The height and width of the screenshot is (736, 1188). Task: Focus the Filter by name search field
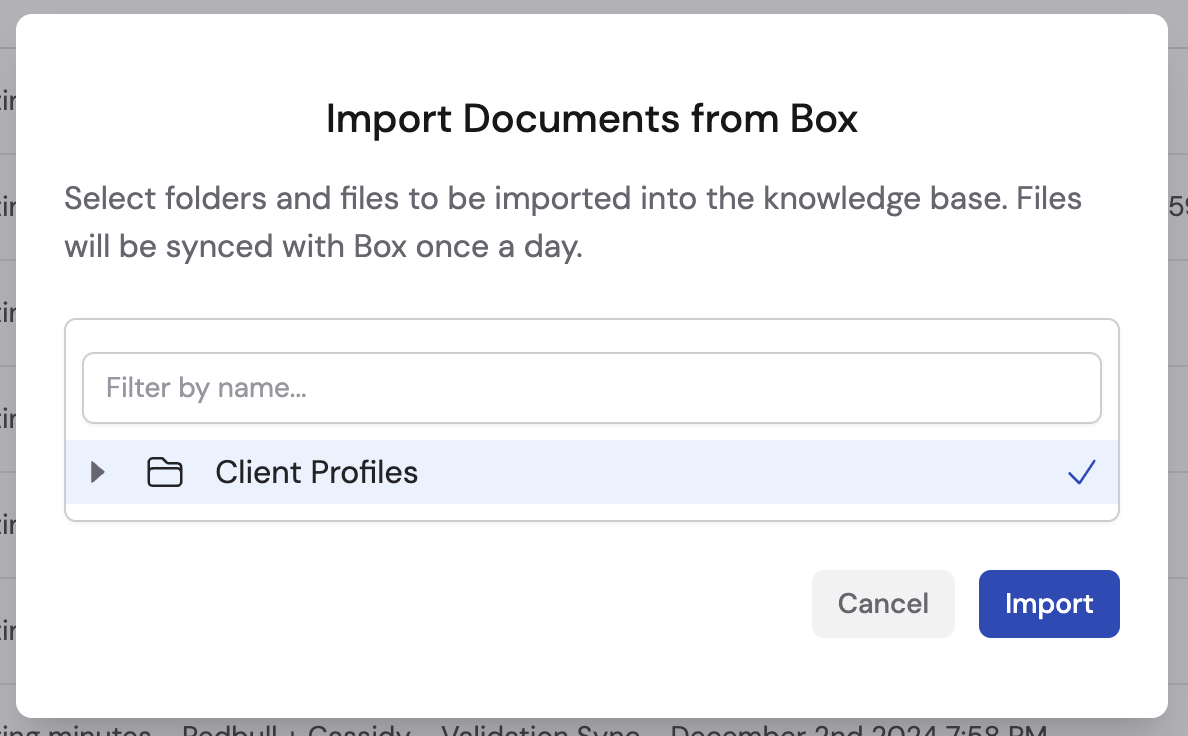pos(592,387)
